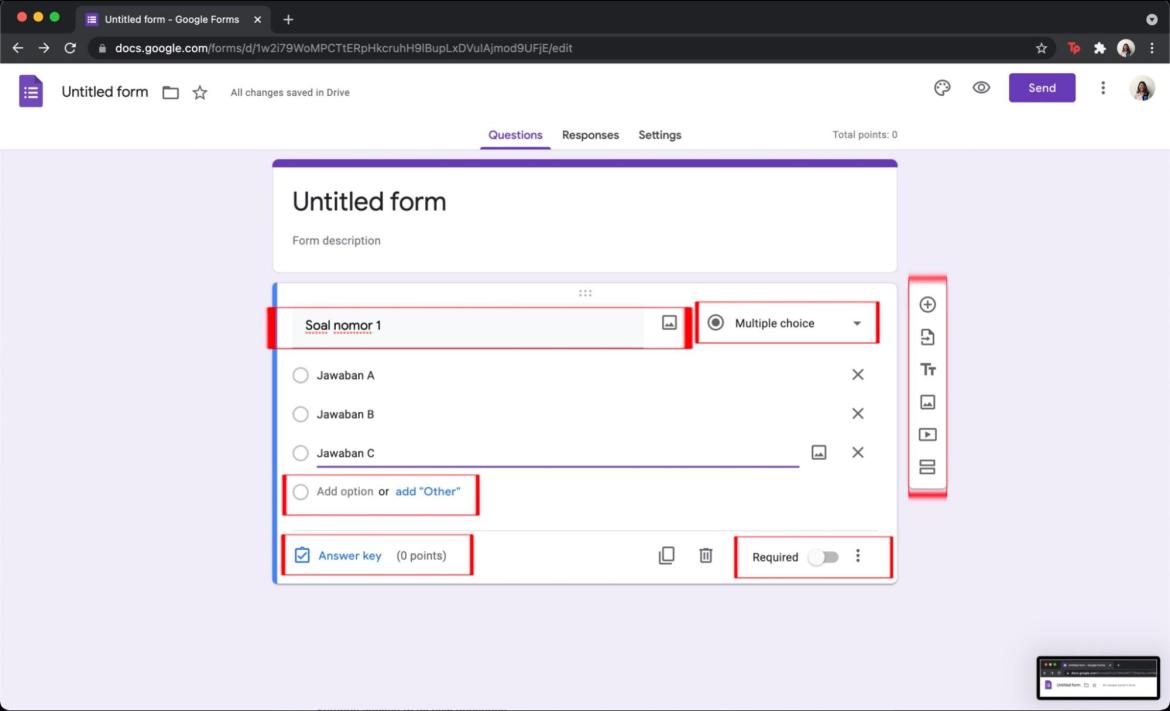Duplicate the question with the copy icon
The width and height of the screenshot is (1170, 711).
[667, 555]
